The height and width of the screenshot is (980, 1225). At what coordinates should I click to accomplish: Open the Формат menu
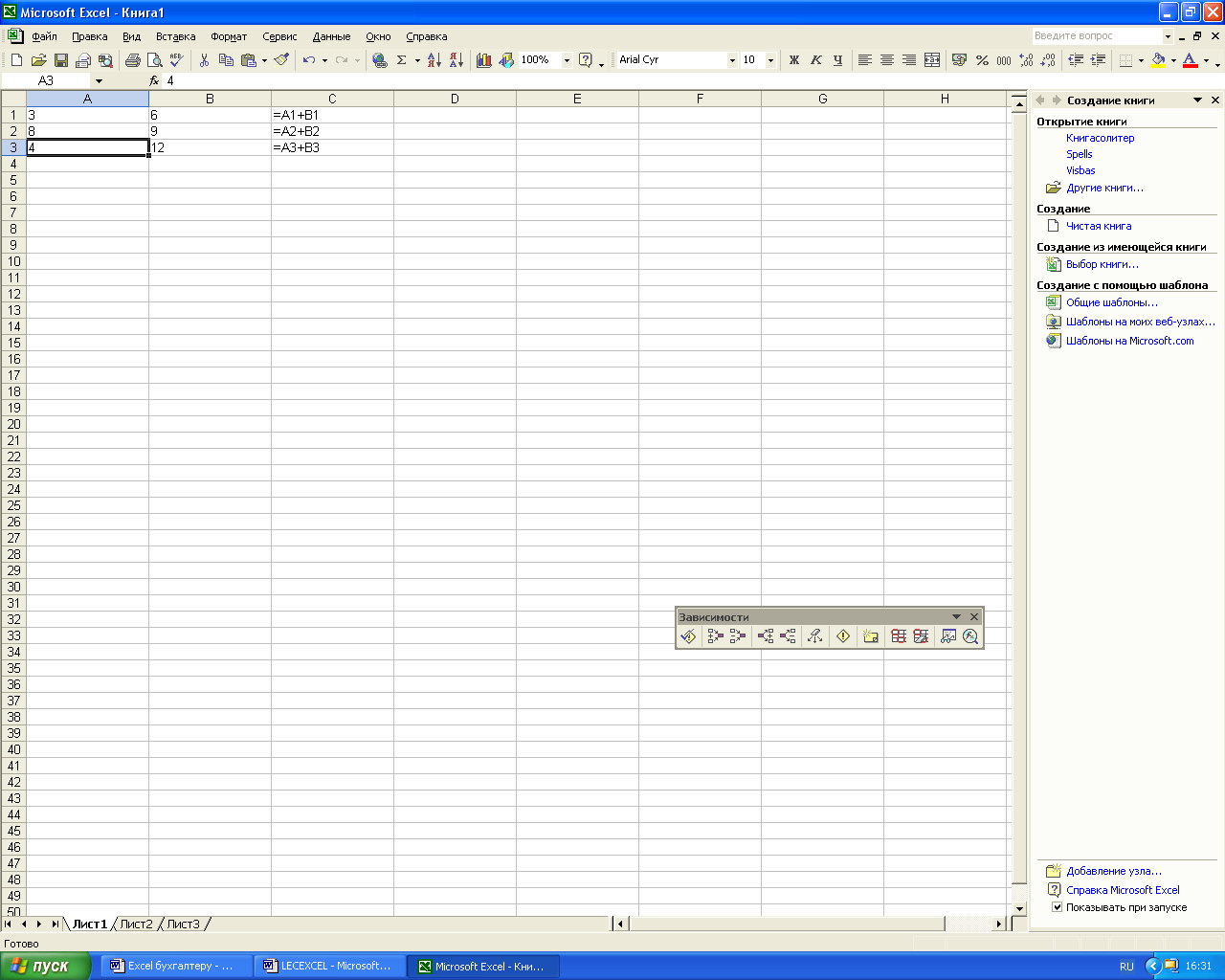(x=229, y=36)
